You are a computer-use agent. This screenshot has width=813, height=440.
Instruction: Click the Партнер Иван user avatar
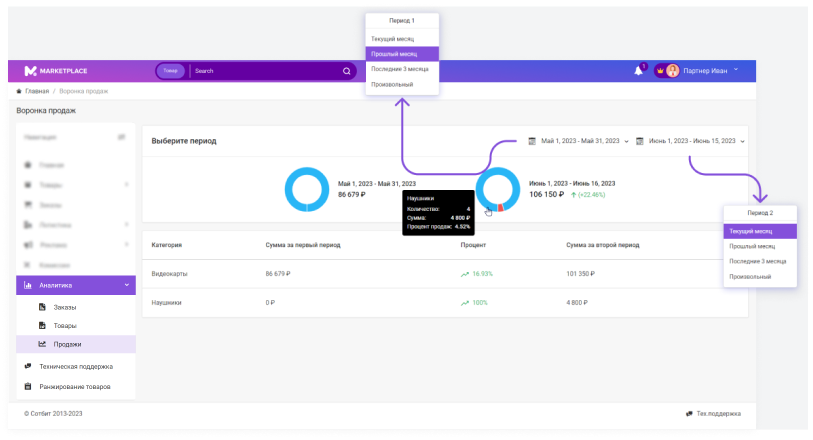(672, 71)
